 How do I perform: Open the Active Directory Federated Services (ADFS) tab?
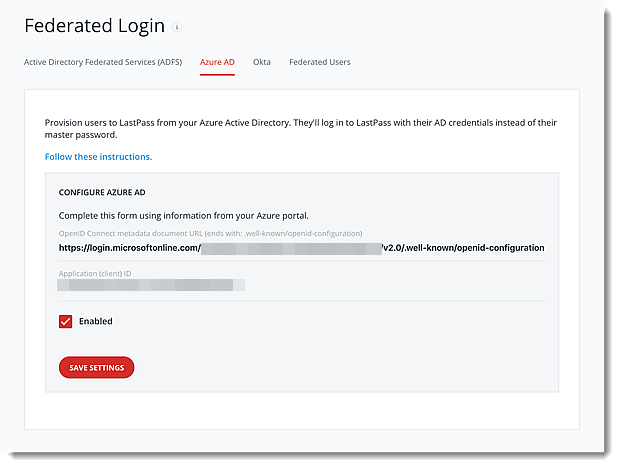coord(103,62)
